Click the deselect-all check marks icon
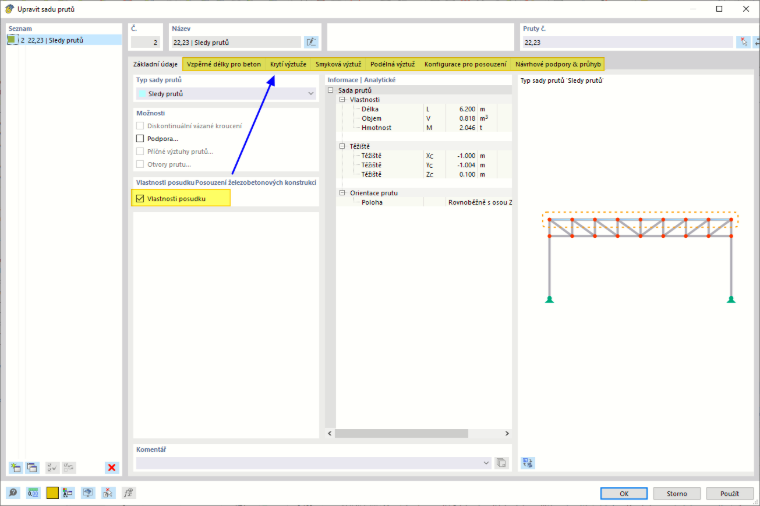This screenshot has width=760, height=506. click(x=69, y=467)
